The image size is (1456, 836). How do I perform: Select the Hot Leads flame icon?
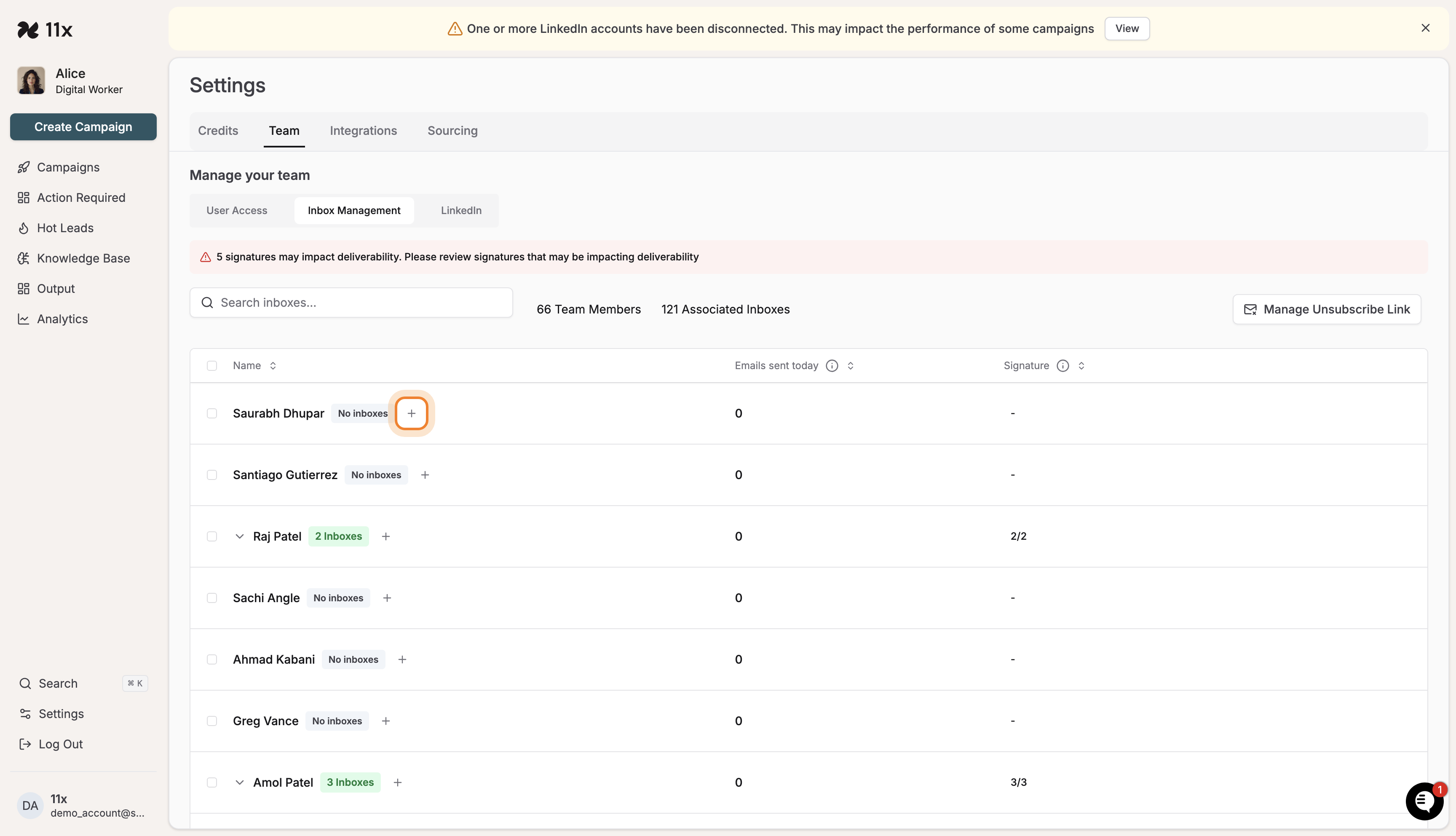[24, 228]
